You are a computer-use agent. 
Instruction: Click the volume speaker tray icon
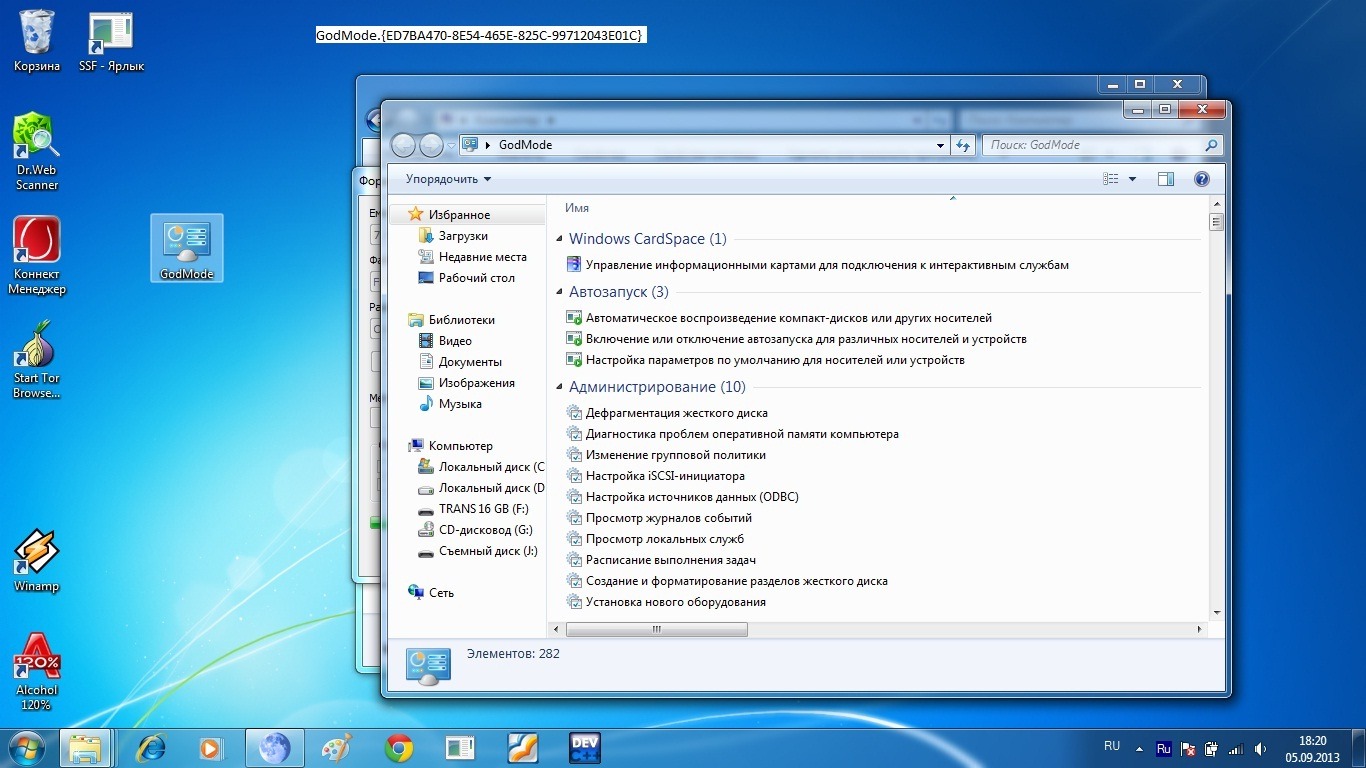click(1260, 748)
